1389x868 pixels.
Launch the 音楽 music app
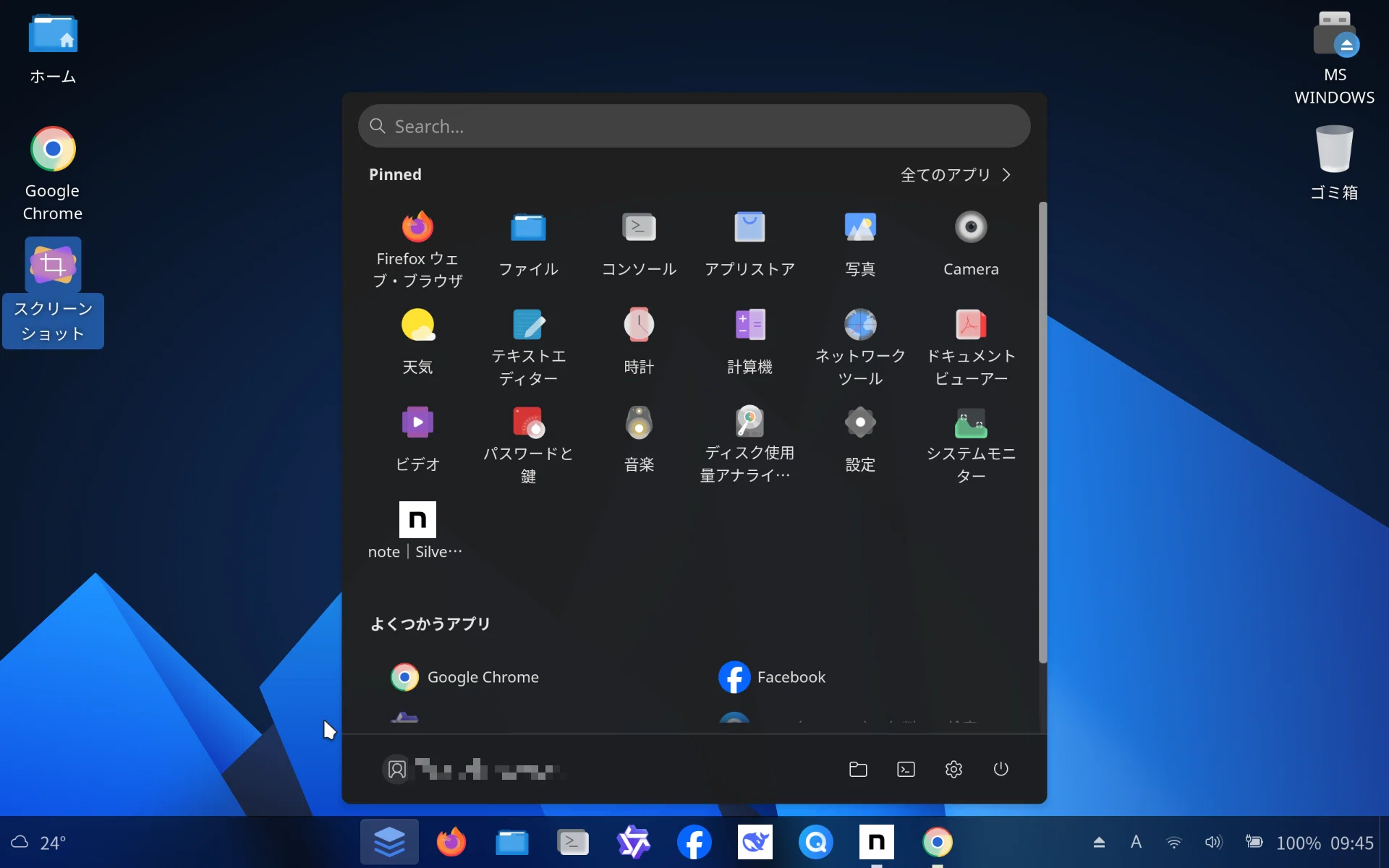tap(639, 440)
